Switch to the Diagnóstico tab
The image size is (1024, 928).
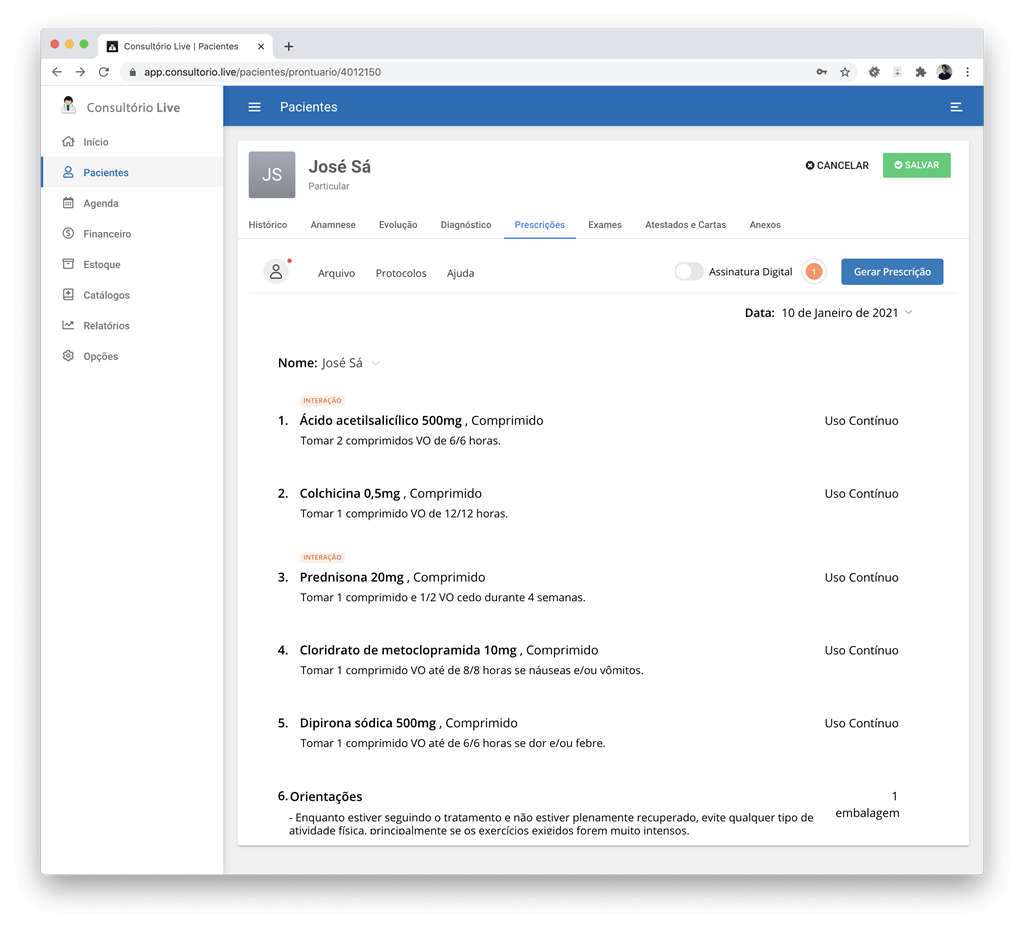[x=466, y=225]
